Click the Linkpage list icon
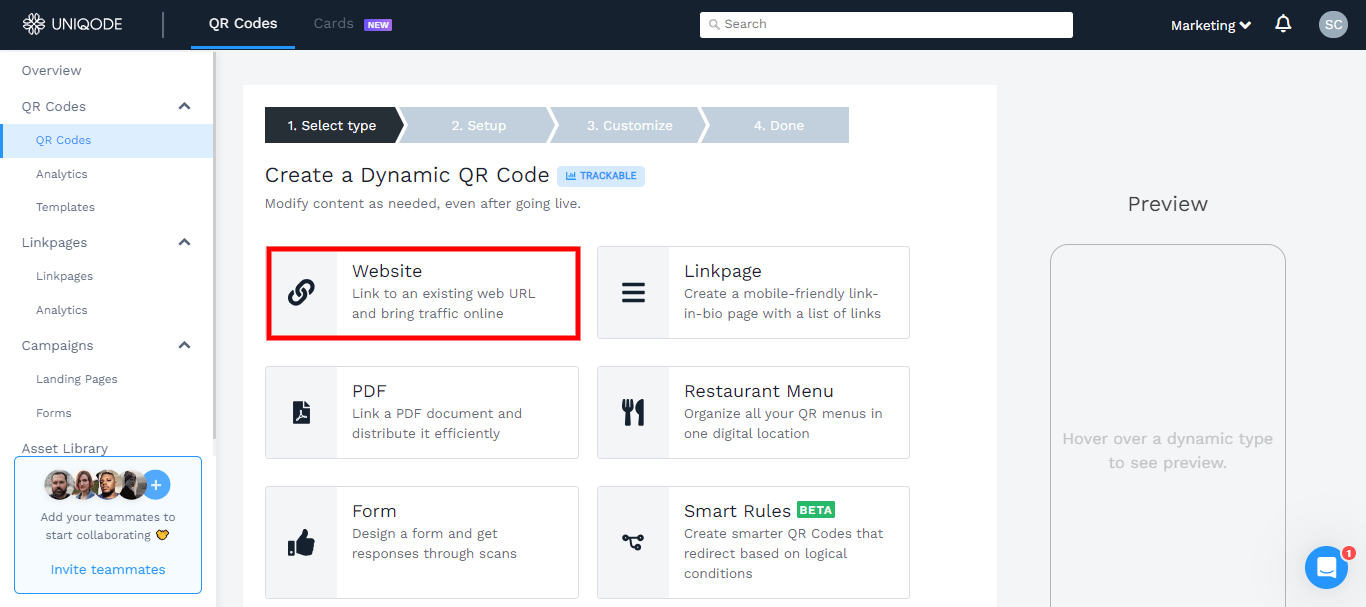The width and height of the screenshot is (1366, 607). click(633, 291)
